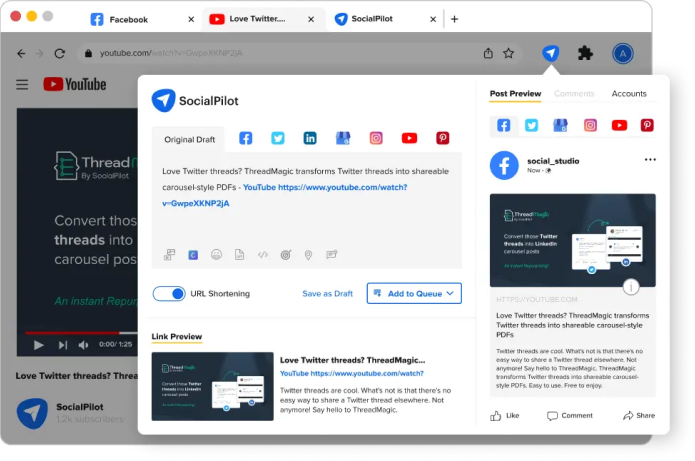The image size is (695, 461).
Task: Add media with the image/video icon
Action: [169, 254]
